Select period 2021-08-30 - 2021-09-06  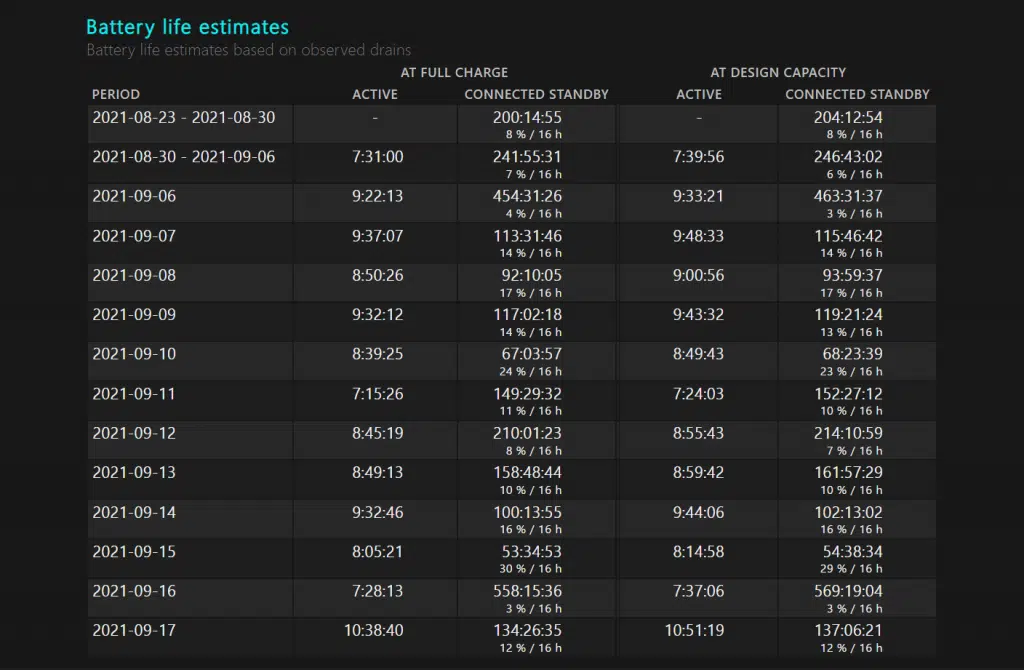pos(184,157)
